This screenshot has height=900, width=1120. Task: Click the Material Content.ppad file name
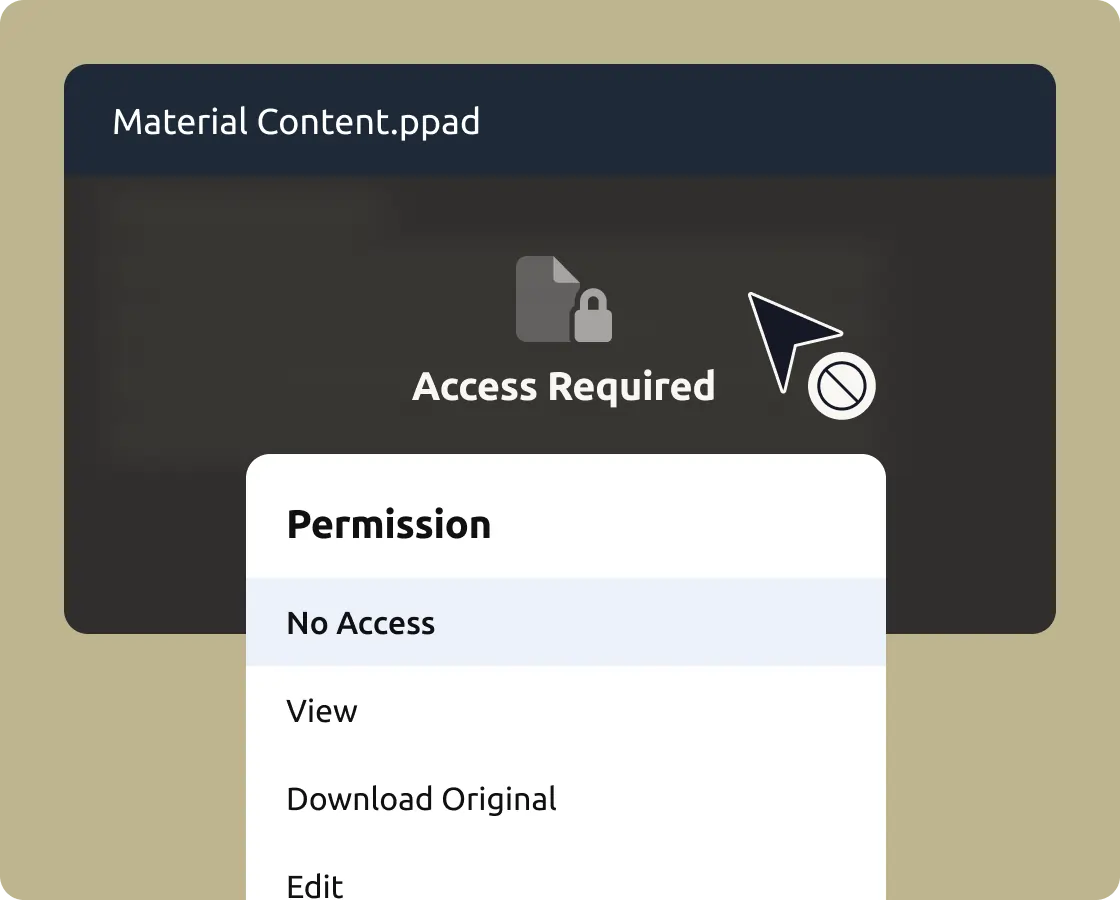pyautogui.click(x=296, y=122)
